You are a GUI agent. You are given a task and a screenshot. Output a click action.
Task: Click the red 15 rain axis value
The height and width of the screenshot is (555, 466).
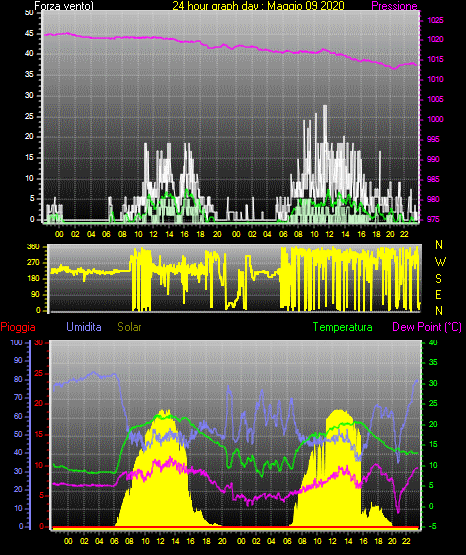(x=39, y=435)
